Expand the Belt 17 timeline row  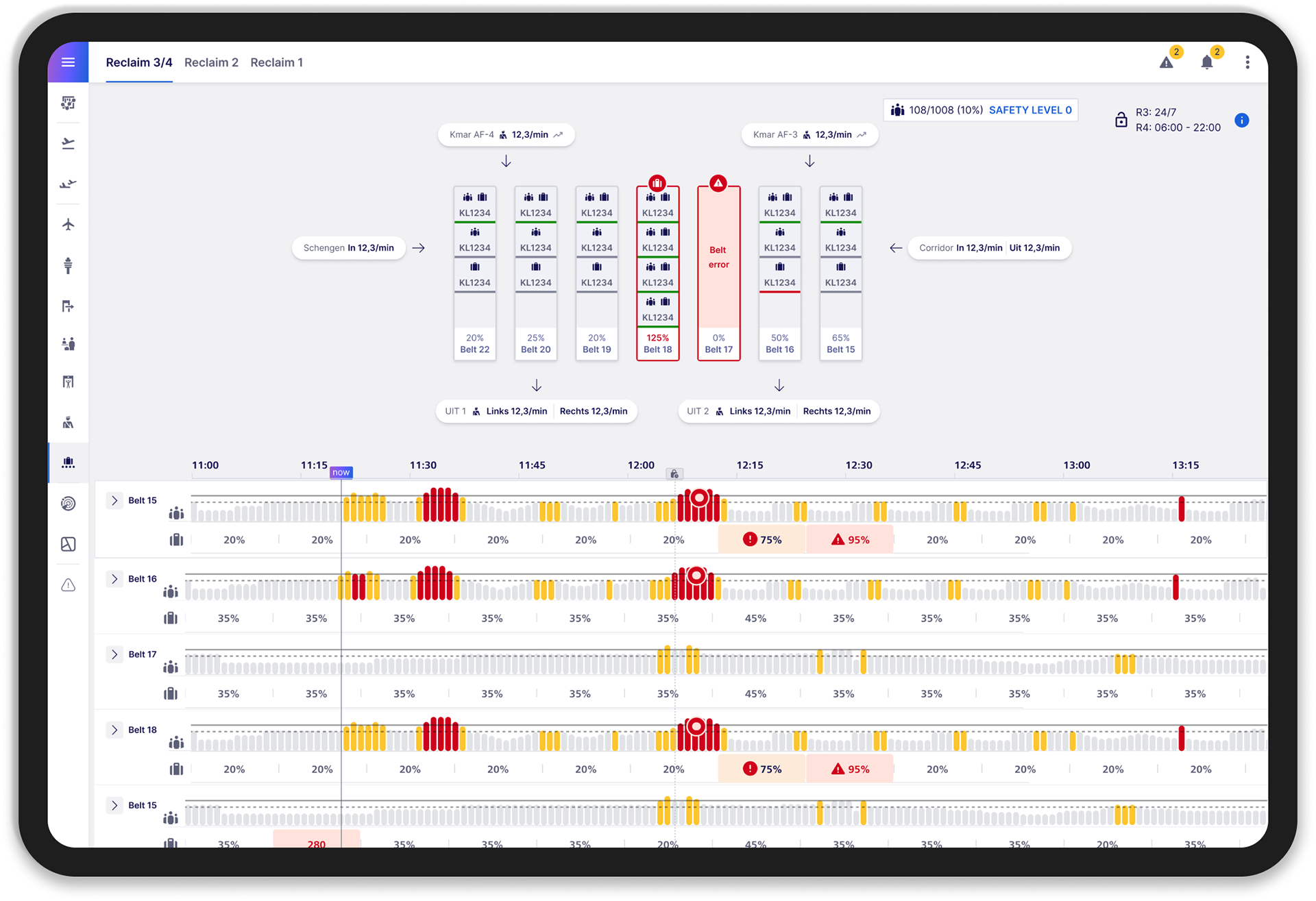114,654
